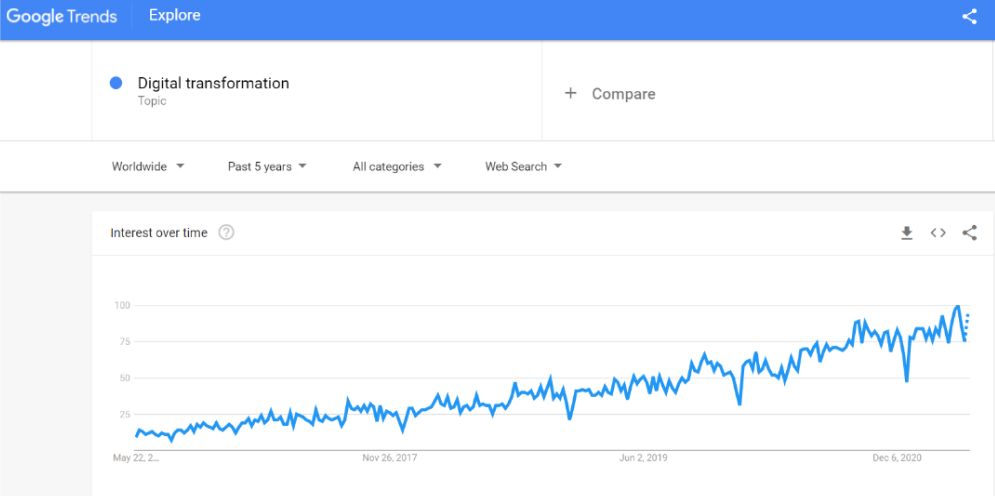The height and width of the screenshot is (496, 995).
Task: Open the Interest over time help icon
Action: (x=227, y=233)
